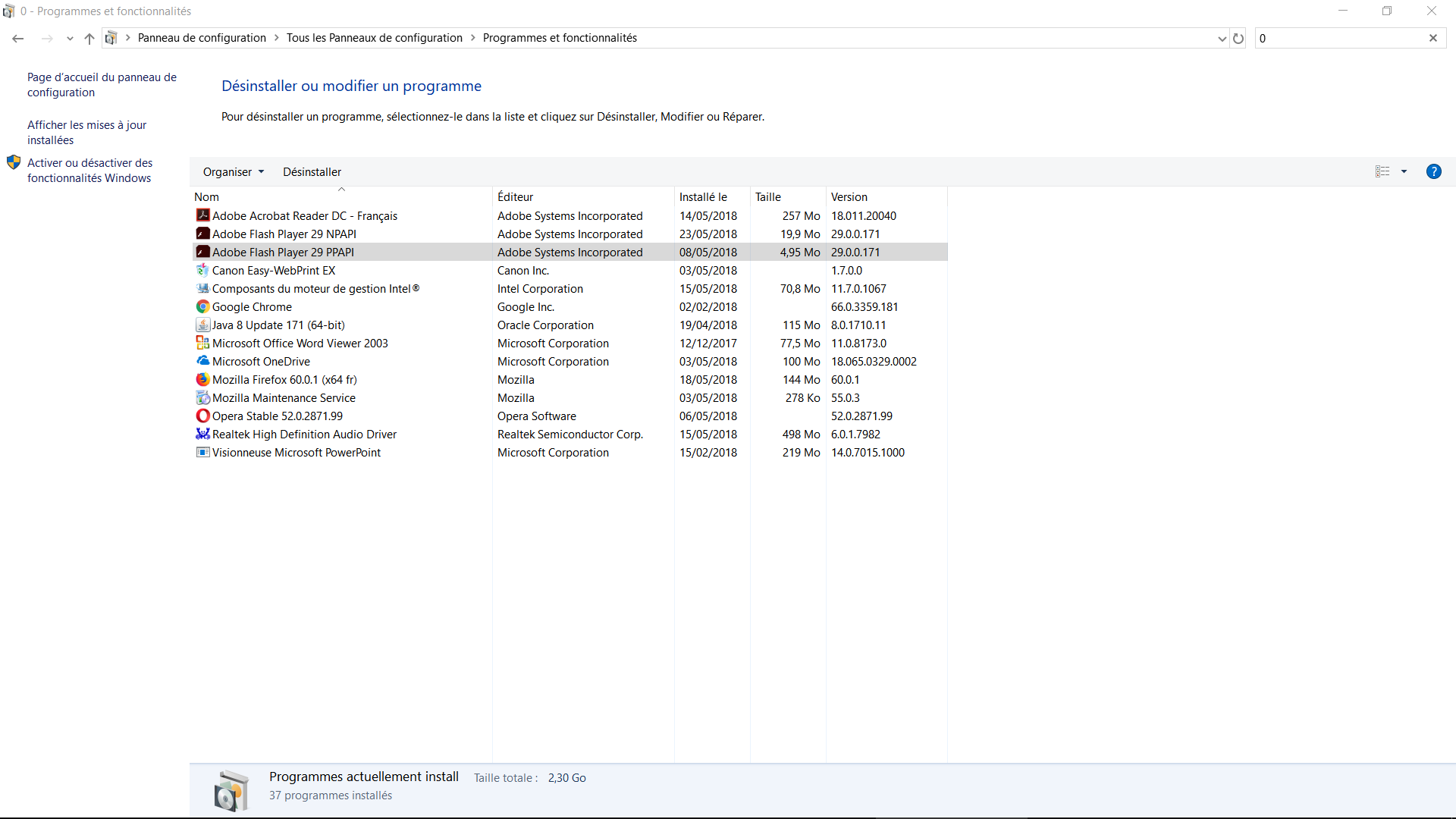
Task: Click the Désinstaller toolbar button
Action: click(x=312, y=171)
